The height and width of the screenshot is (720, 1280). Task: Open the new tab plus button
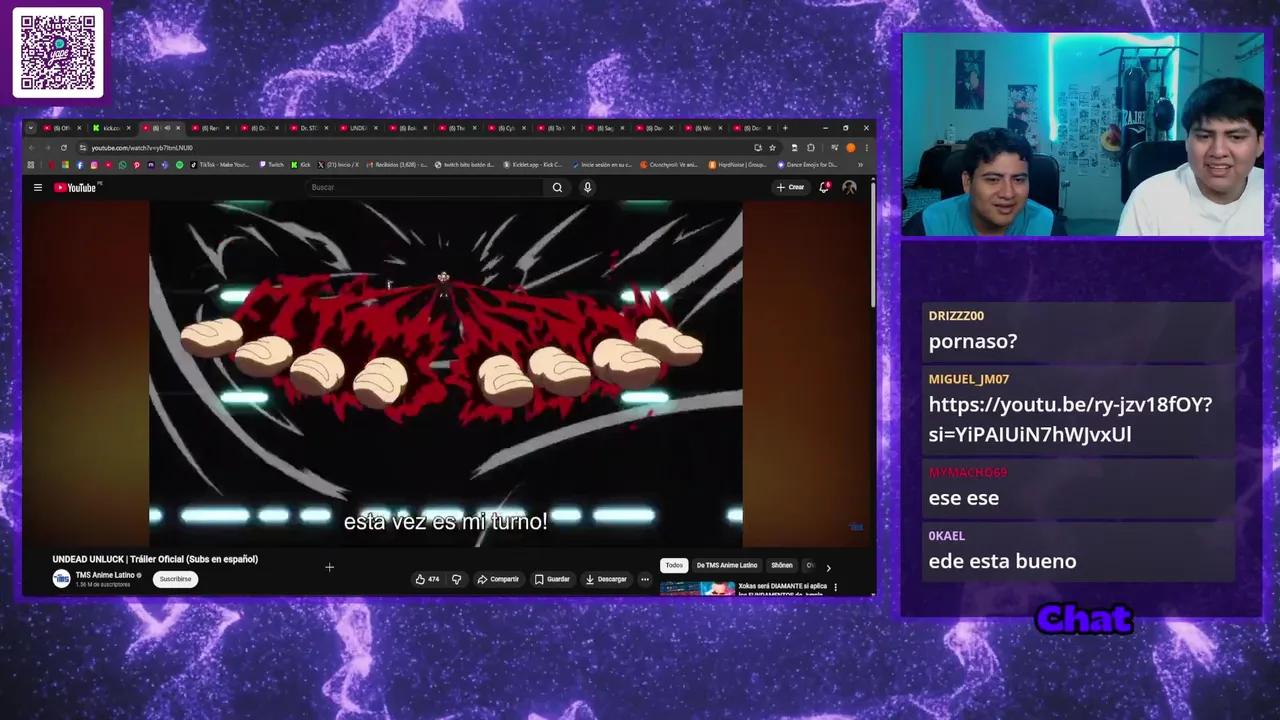(785, 128)
